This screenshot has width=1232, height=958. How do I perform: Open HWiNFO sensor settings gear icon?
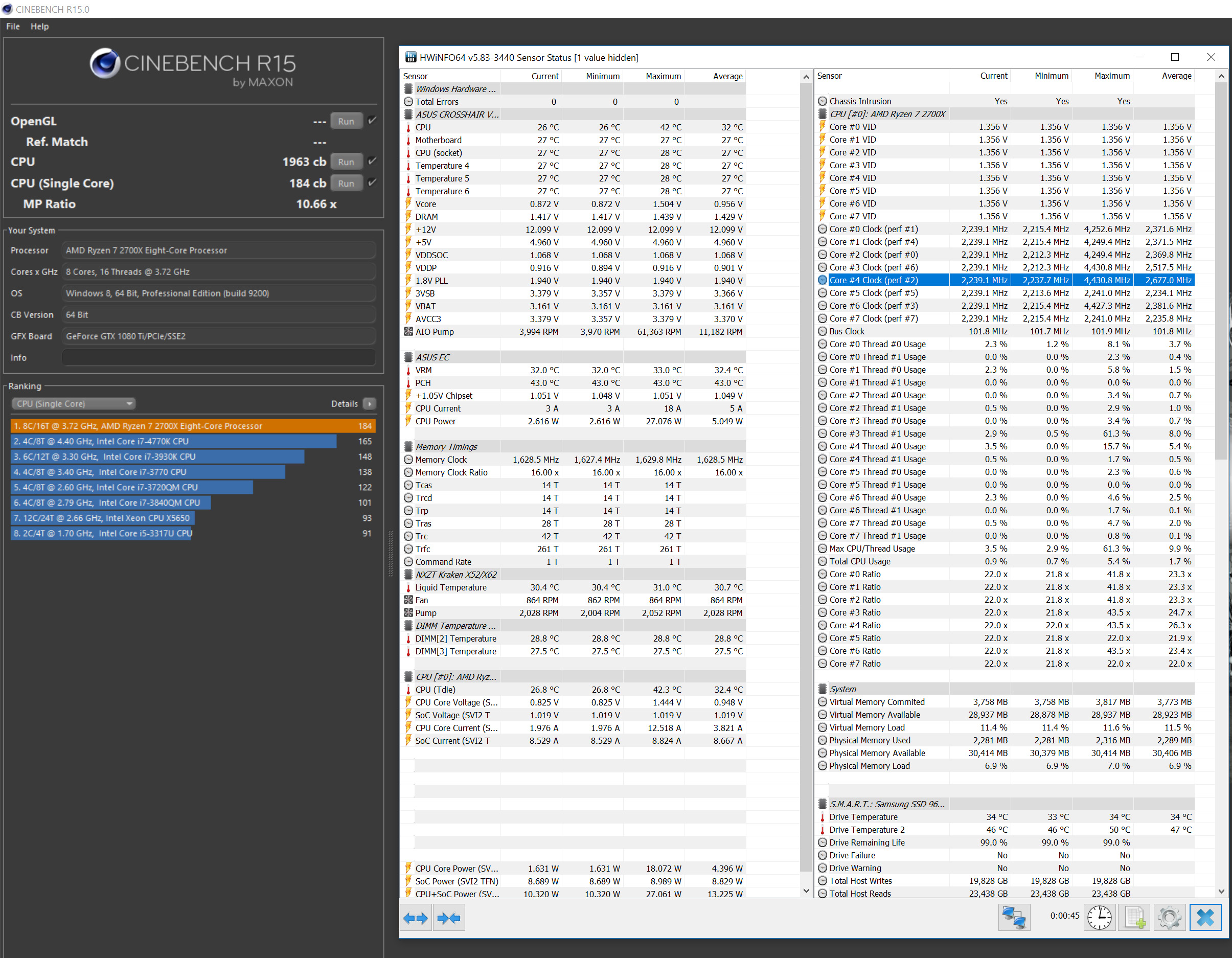[x=1169, y=918]
